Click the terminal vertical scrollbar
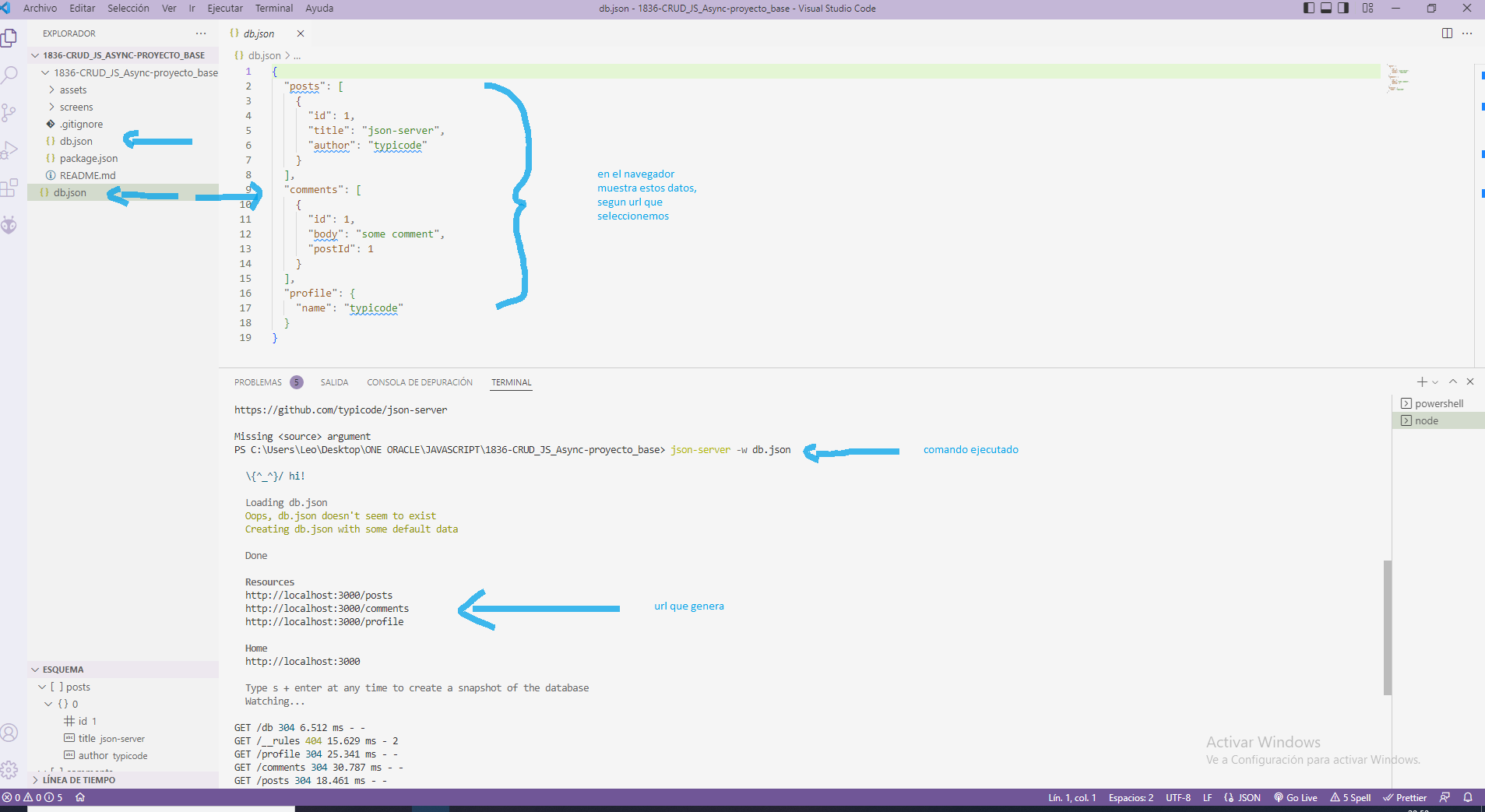Viewport: 1485px width, 812px height. (1387, 627)
